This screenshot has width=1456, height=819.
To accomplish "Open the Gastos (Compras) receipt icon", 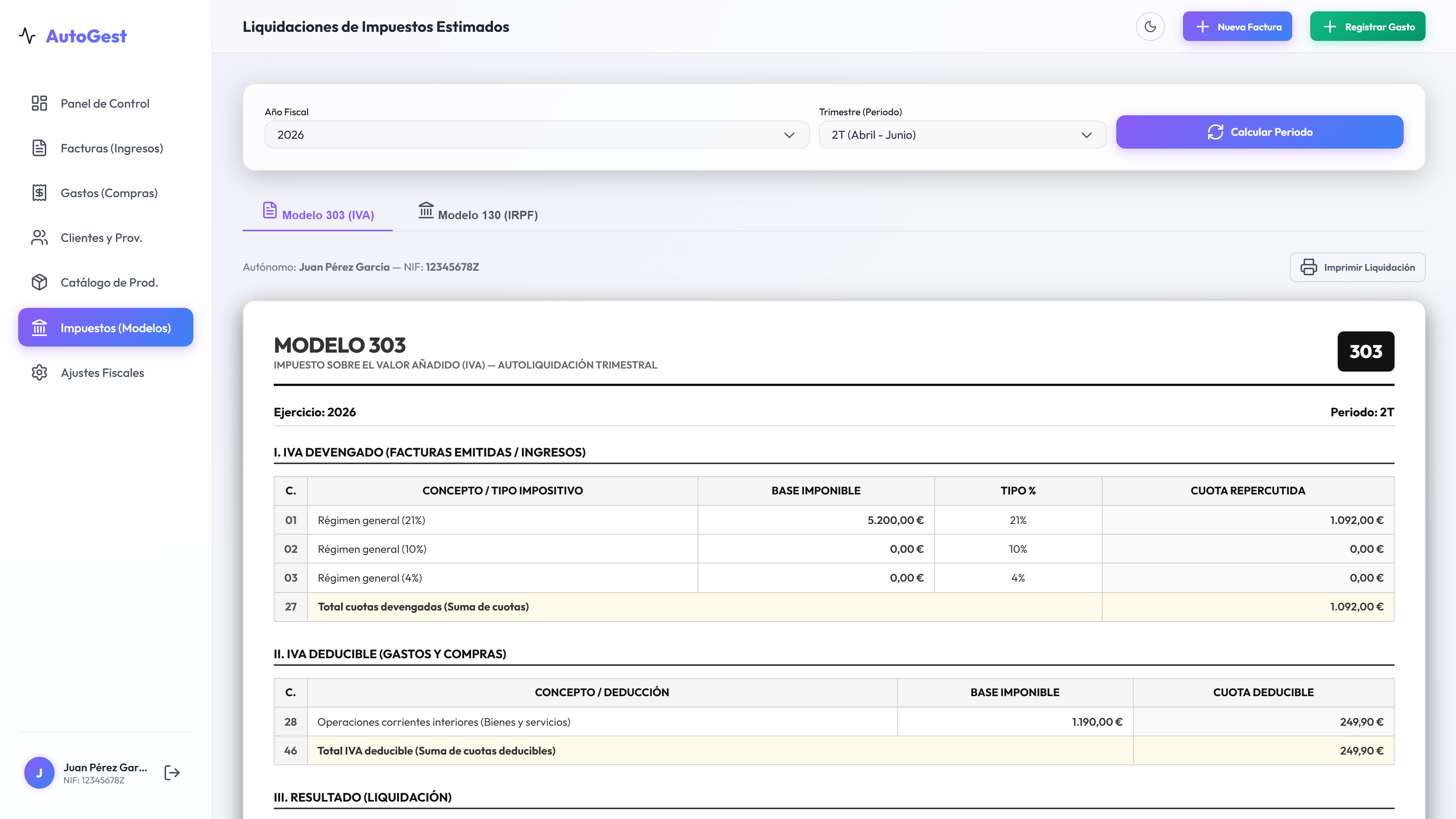I will tap(39, 193).
